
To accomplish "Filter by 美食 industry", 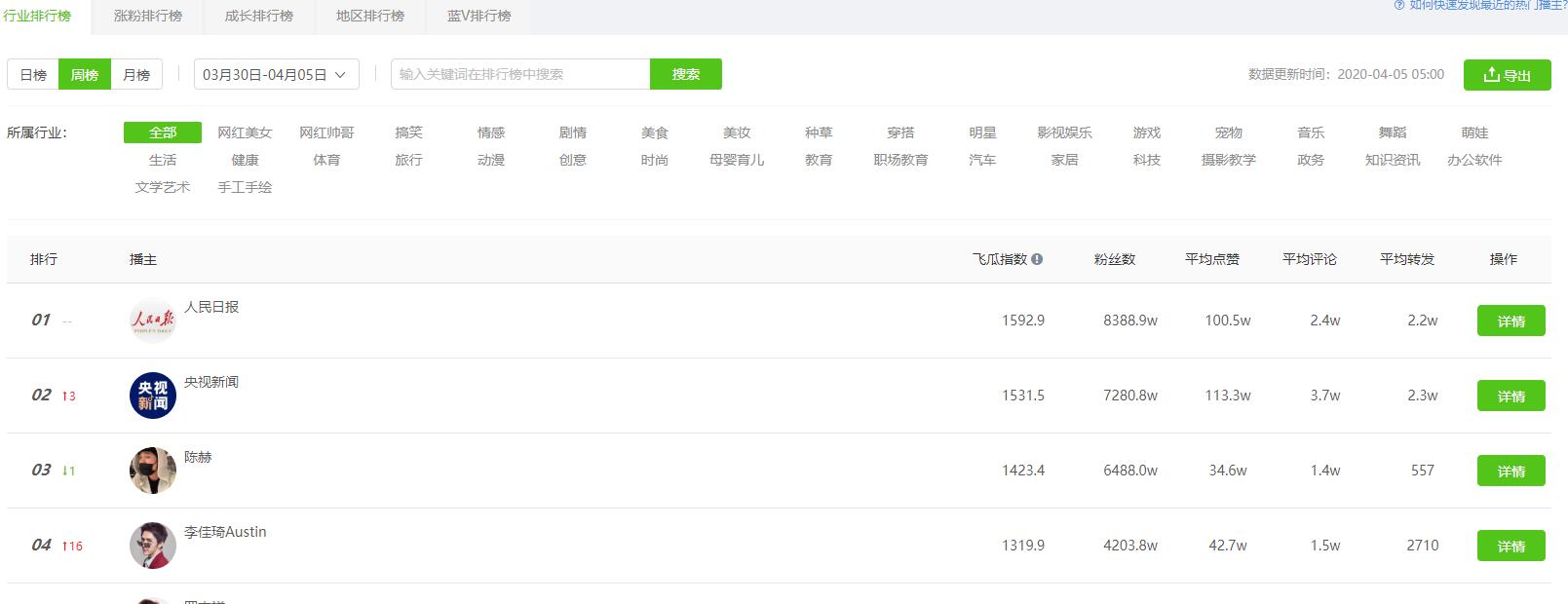I will (x=655, y=132).
